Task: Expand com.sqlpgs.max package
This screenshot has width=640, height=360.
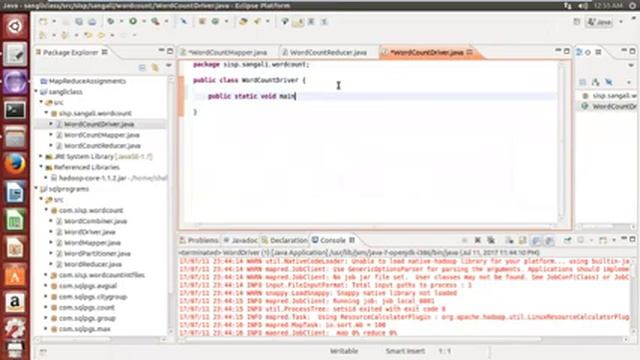Action: (46, 329)
